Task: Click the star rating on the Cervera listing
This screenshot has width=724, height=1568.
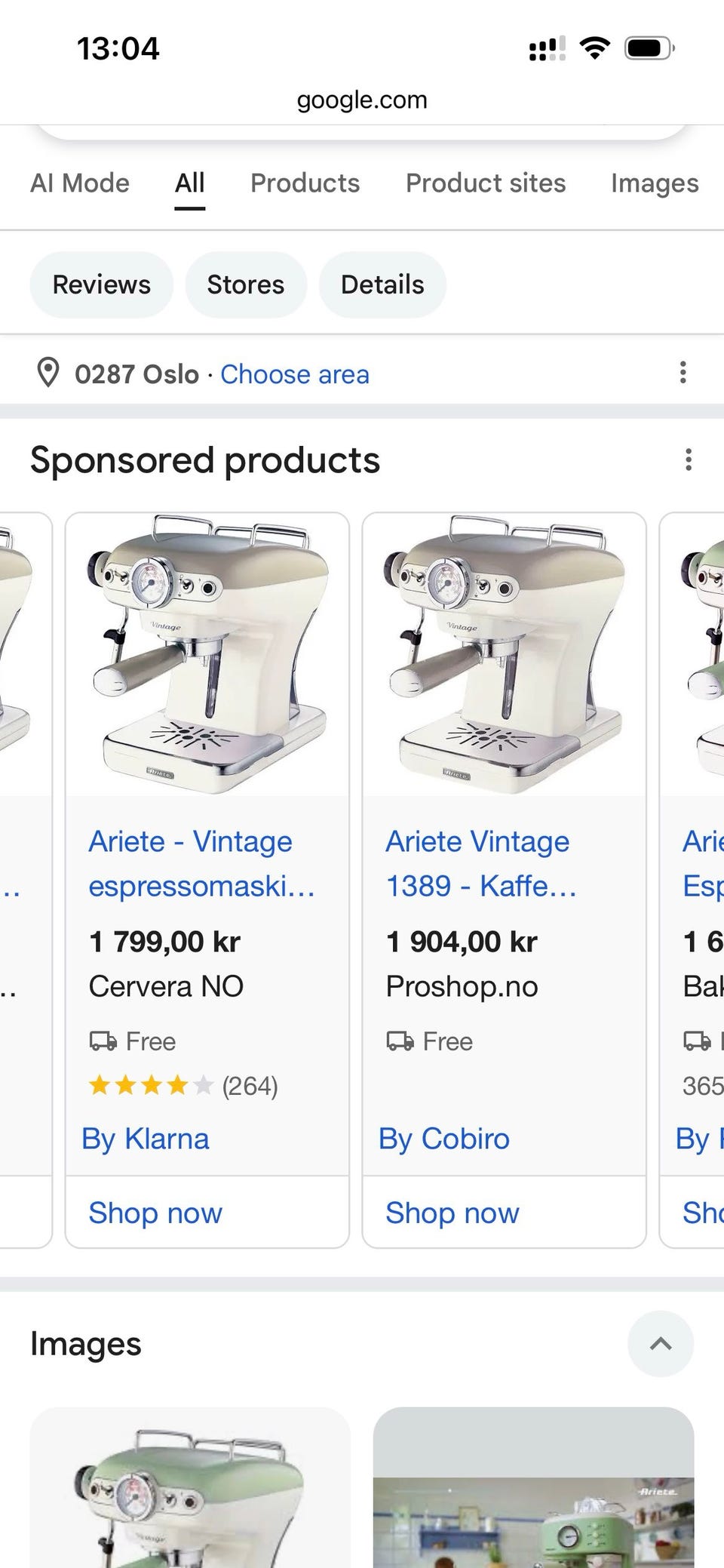Action: [x=151, y=1086]
